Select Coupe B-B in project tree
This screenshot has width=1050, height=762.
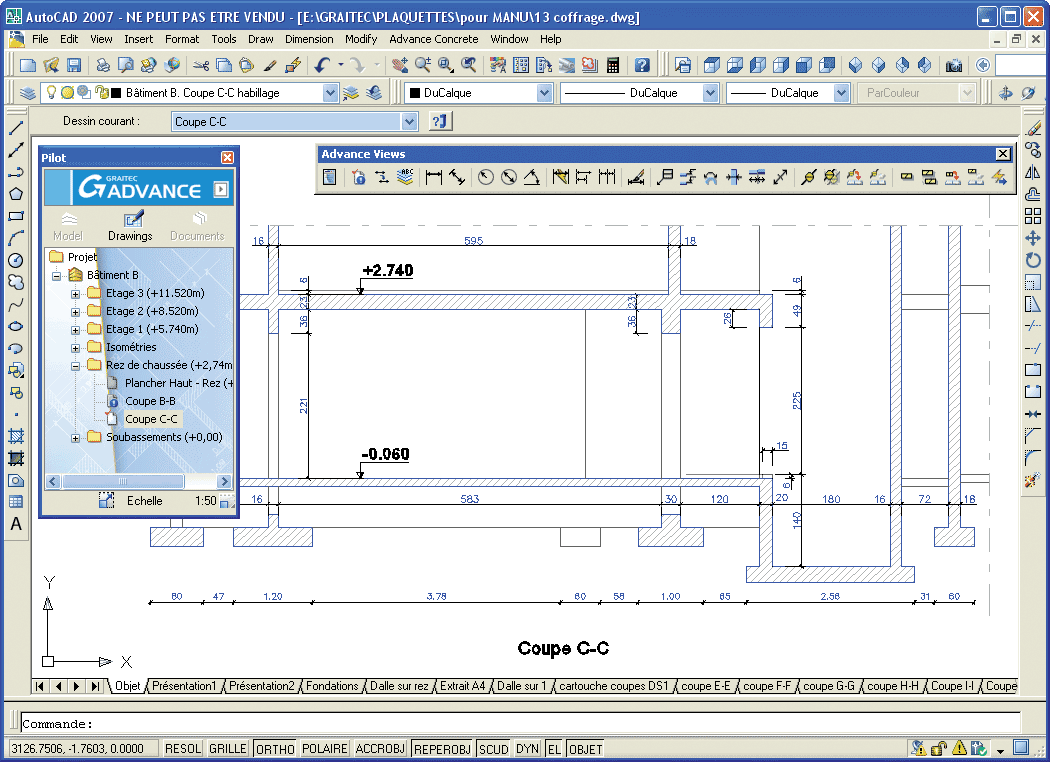click(150, 401)
